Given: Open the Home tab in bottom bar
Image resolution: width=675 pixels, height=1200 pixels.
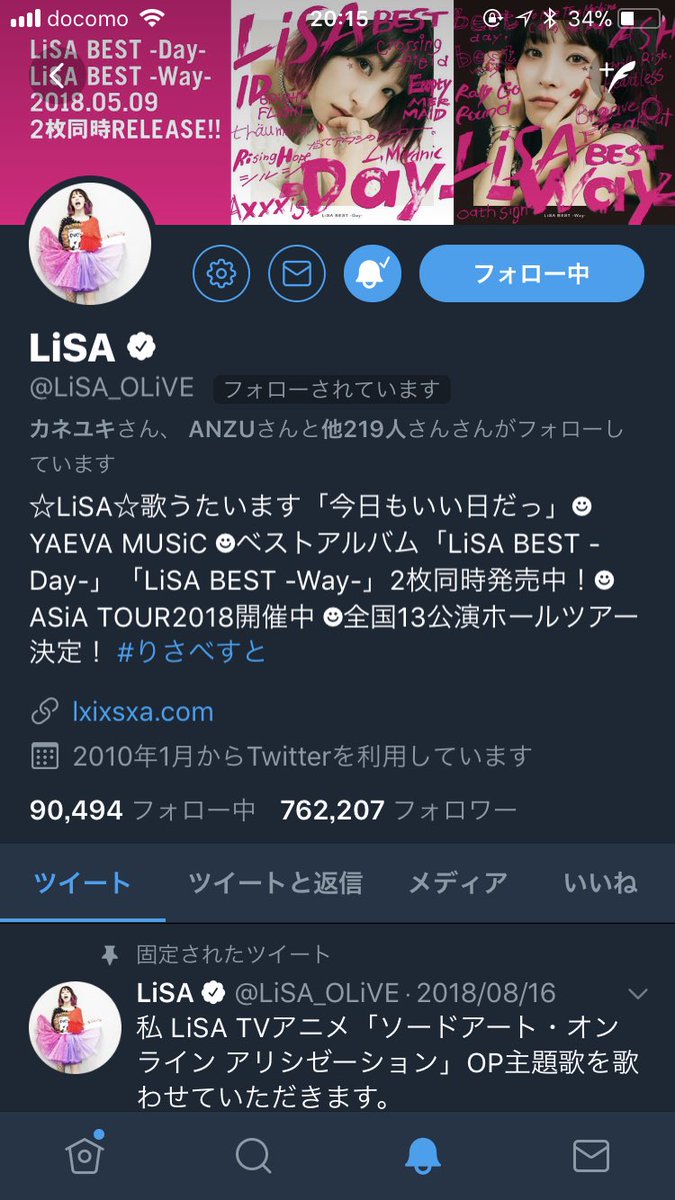Looking at the screenshot, I should pos(84,1155).
